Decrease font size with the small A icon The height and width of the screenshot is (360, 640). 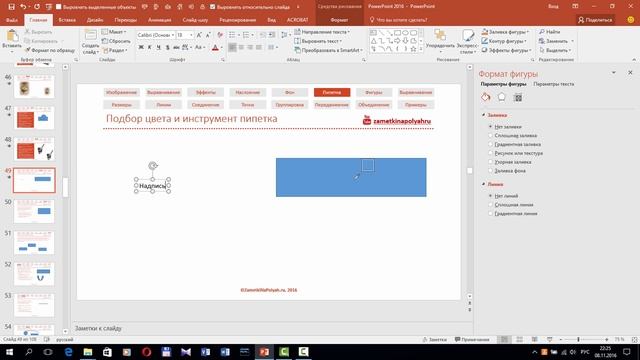pyautogui.click(x=208, y=35)
